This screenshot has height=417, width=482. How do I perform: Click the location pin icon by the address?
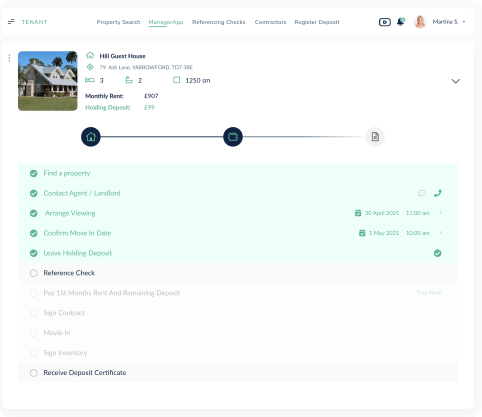pos(90,67)
